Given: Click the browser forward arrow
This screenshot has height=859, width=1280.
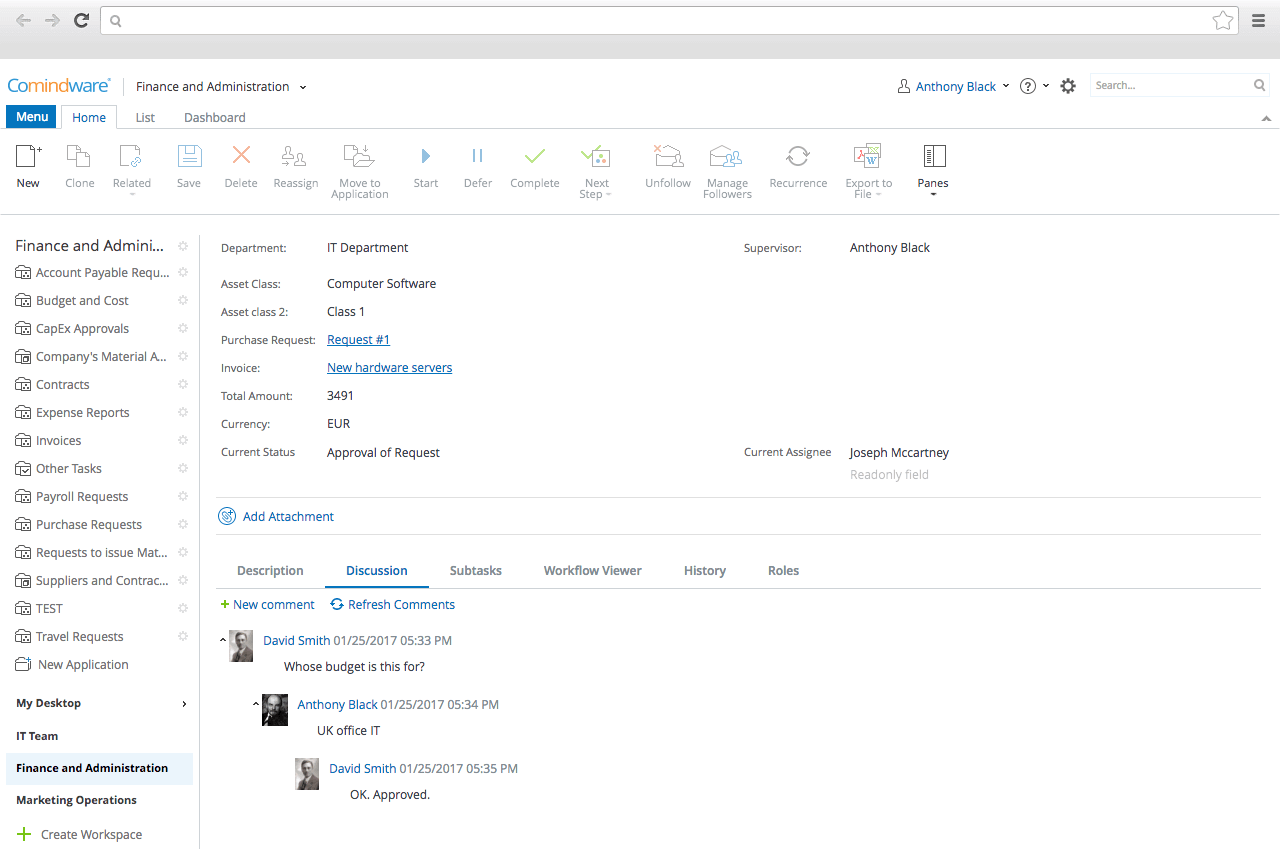Looking at the screenshot, I should [x=52, y=20].
